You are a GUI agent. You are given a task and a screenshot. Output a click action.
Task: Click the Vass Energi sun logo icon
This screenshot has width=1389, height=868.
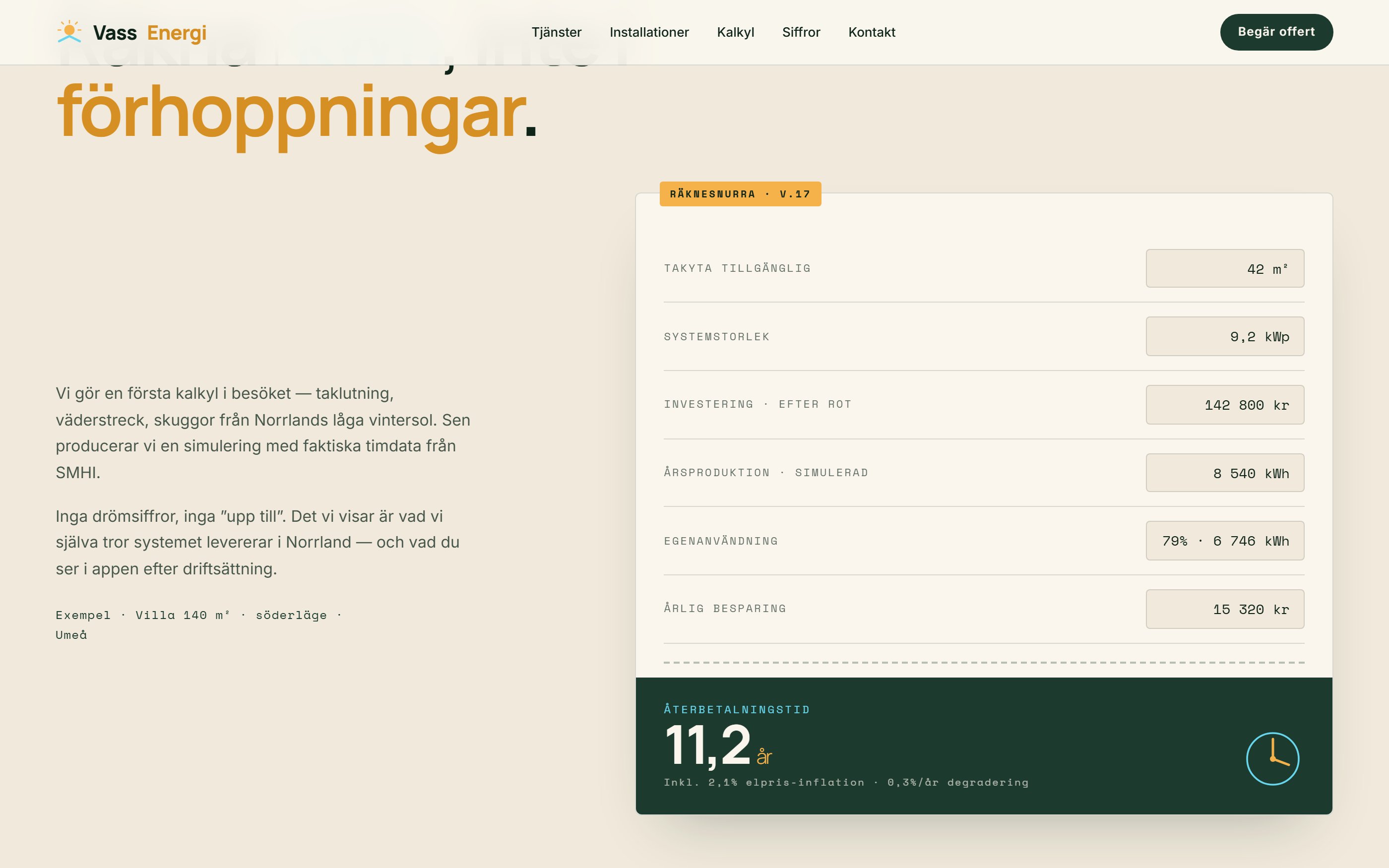pos(69,32)
